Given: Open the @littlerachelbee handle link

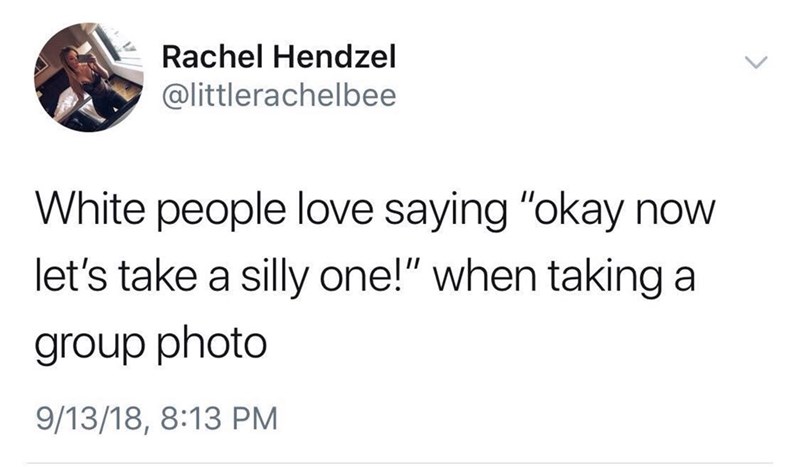Looking at the screenshot, I should tap(278, 98).
